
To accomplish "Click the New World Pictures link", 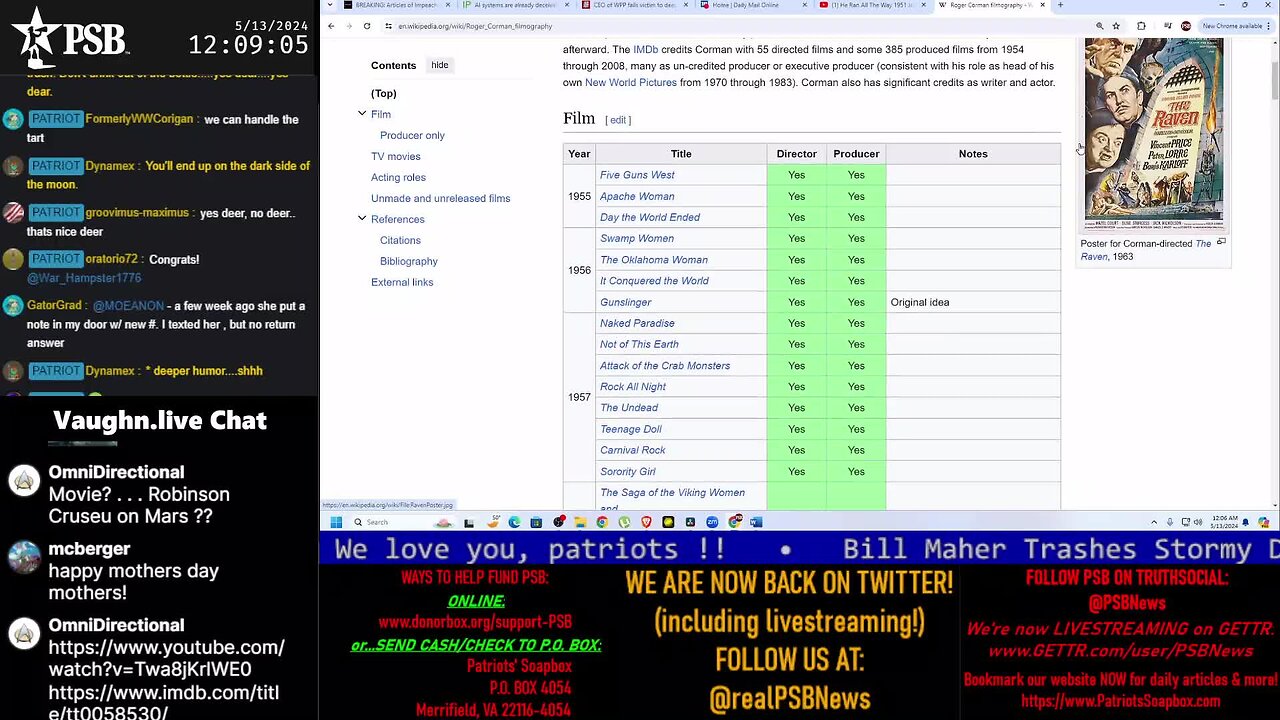I will pos(630,83).
